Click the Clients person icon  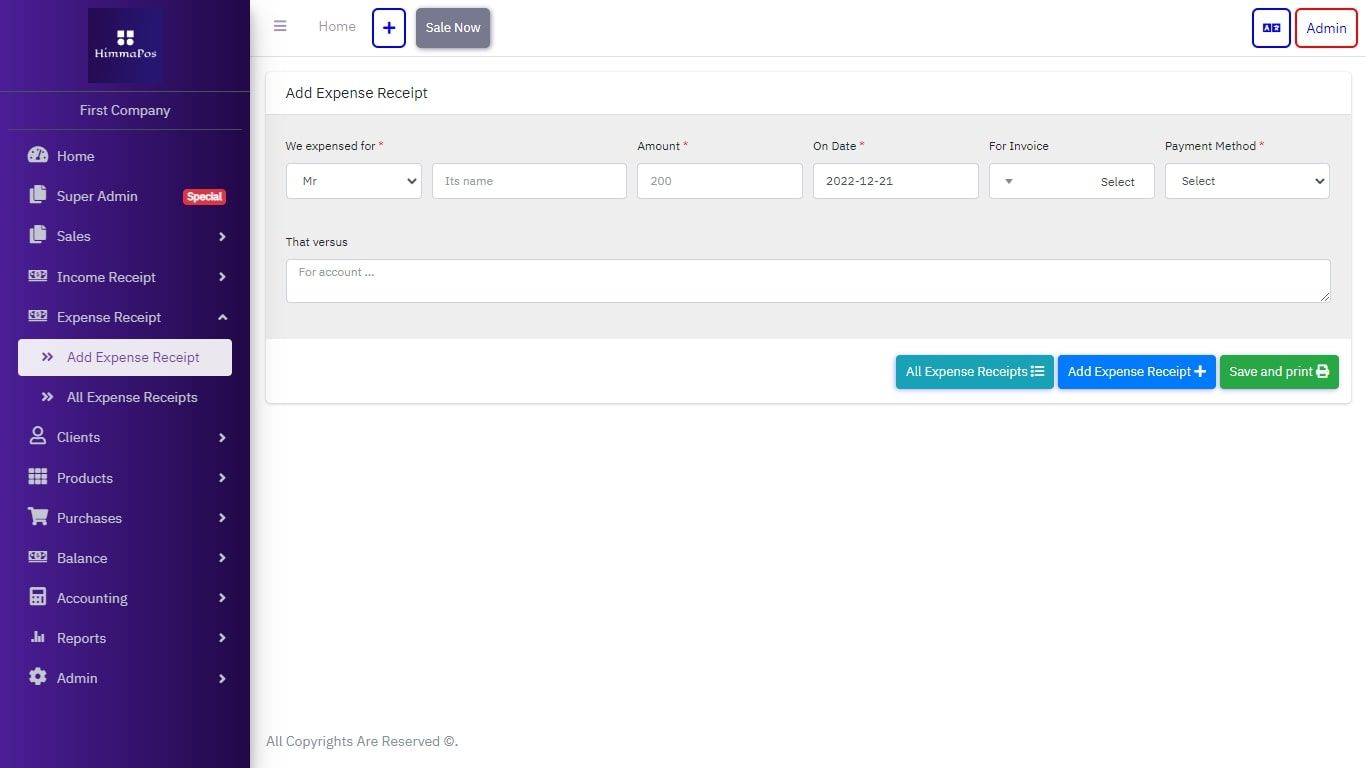click(38, 436)
